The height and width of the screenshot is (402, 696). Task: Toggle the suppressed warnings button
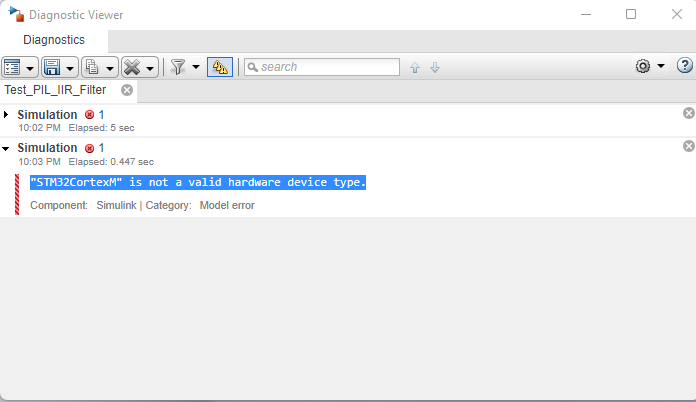220,67
